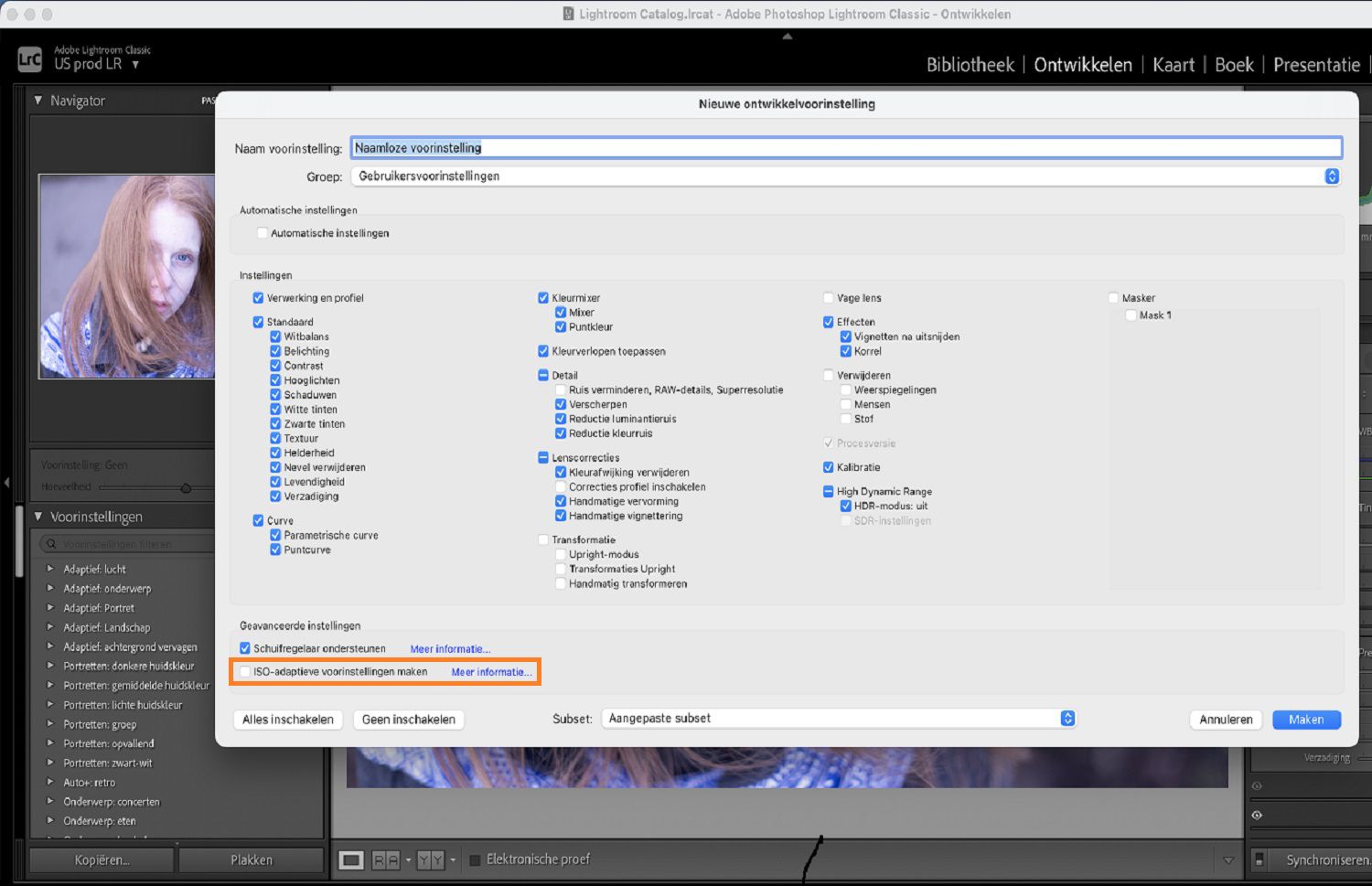Viewport: 1372px width, 886px height.
Task: Collapse the Navigator panel triangle
Action: point(38,101)
